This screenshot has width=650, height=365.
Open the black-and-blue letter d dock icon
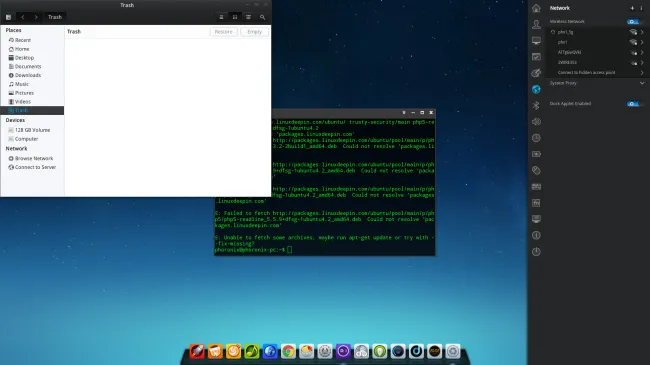(x=416, y=351)
